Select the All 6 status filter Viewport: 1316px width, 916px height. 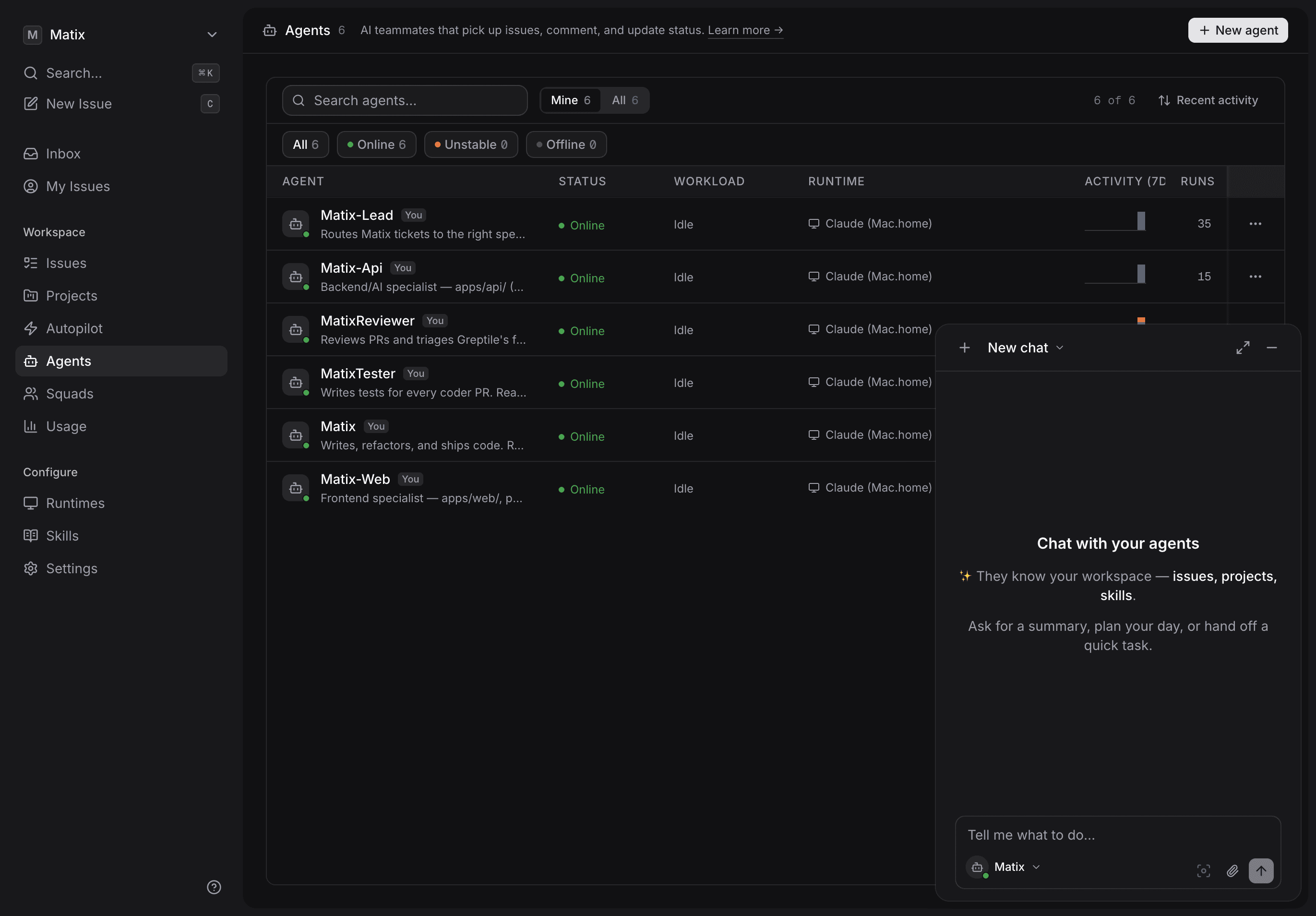[306, 145]
